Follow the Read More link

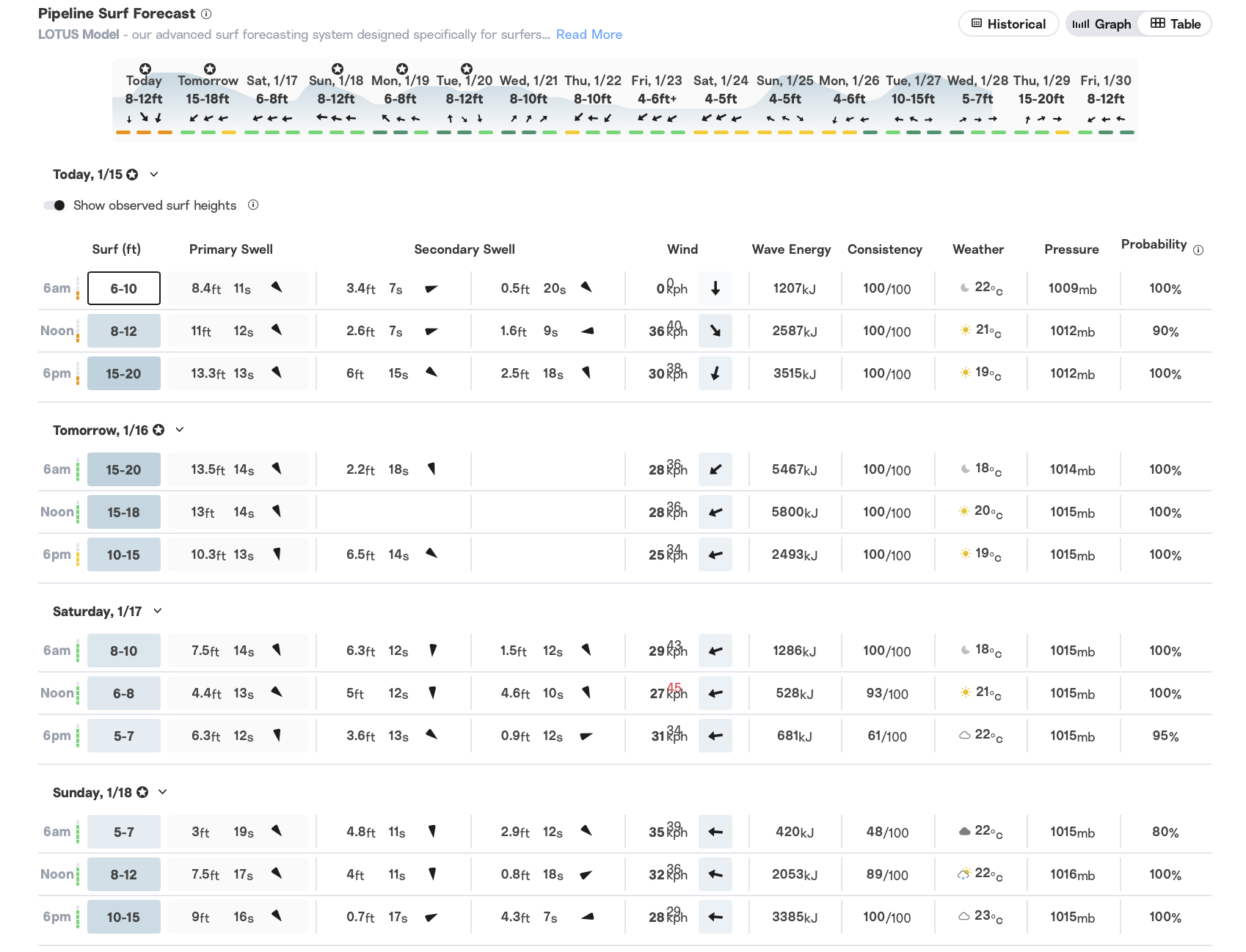point(589,34)
